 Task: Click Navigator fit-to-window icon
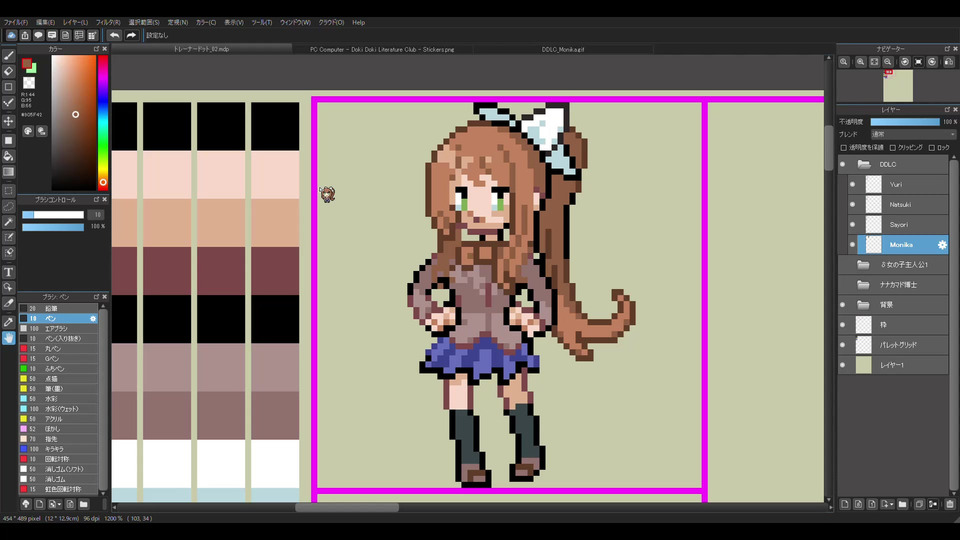(874, 62)
